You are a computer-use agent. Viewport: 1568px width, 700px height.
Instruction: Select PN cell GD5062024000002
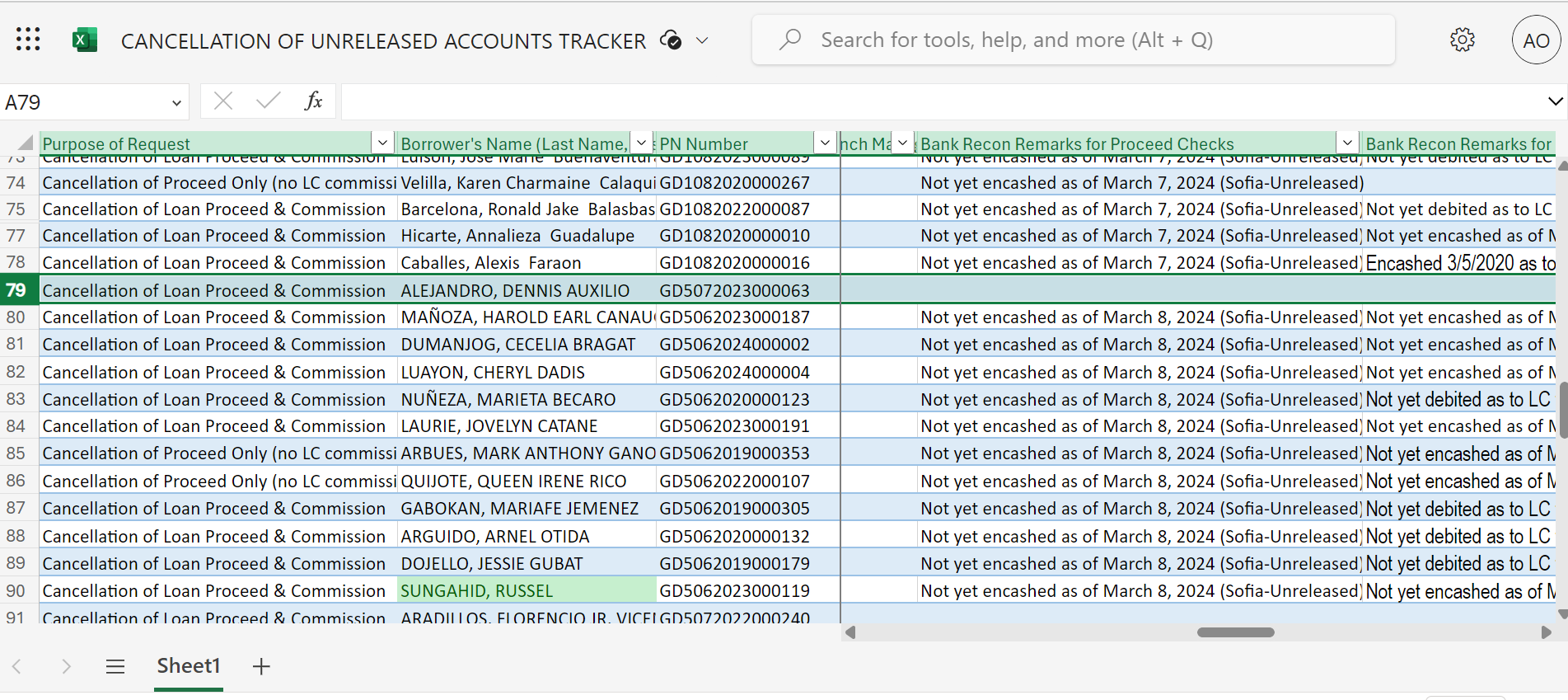(747, 345)
